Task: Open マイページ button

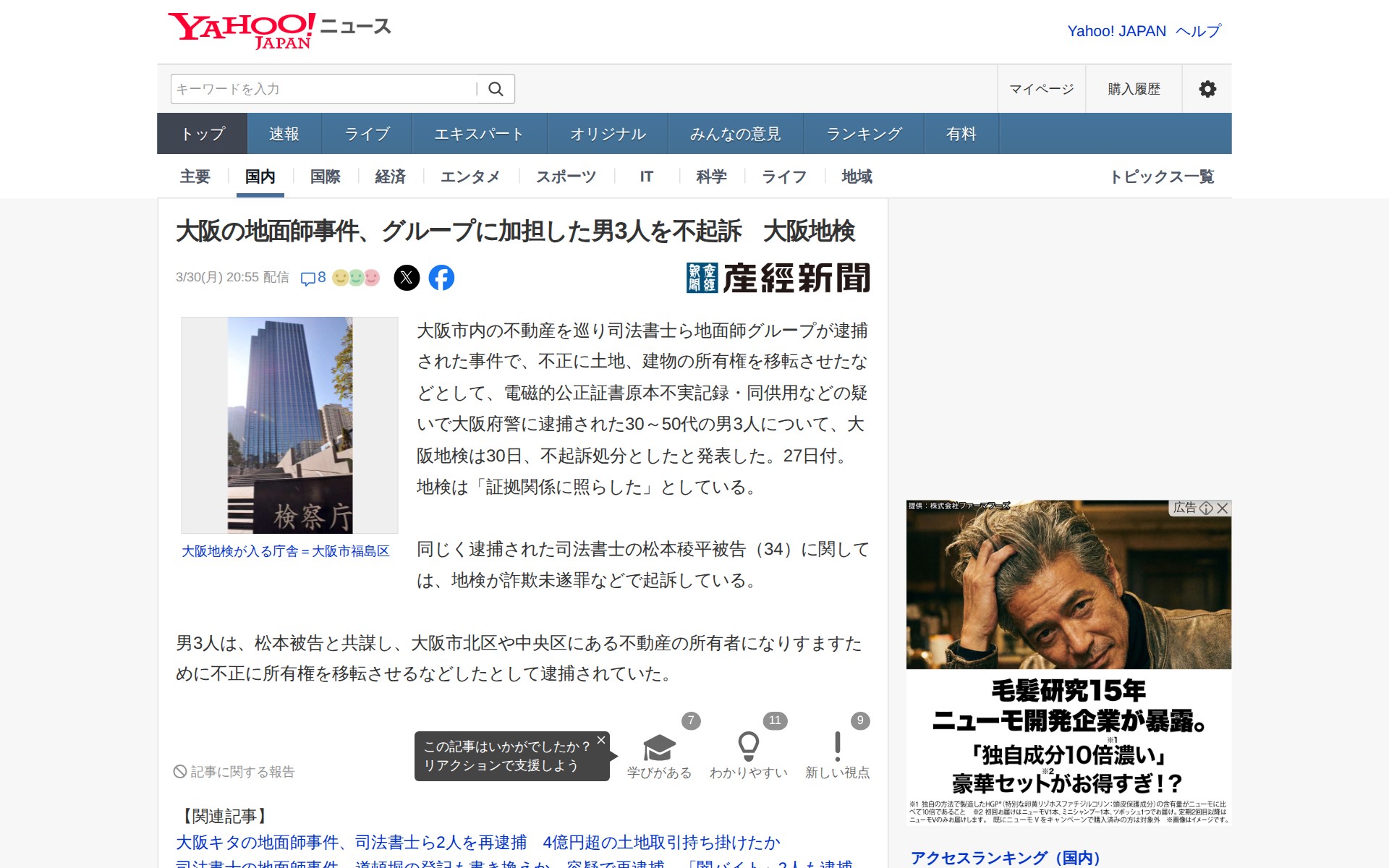Action: click(1041, 89)
